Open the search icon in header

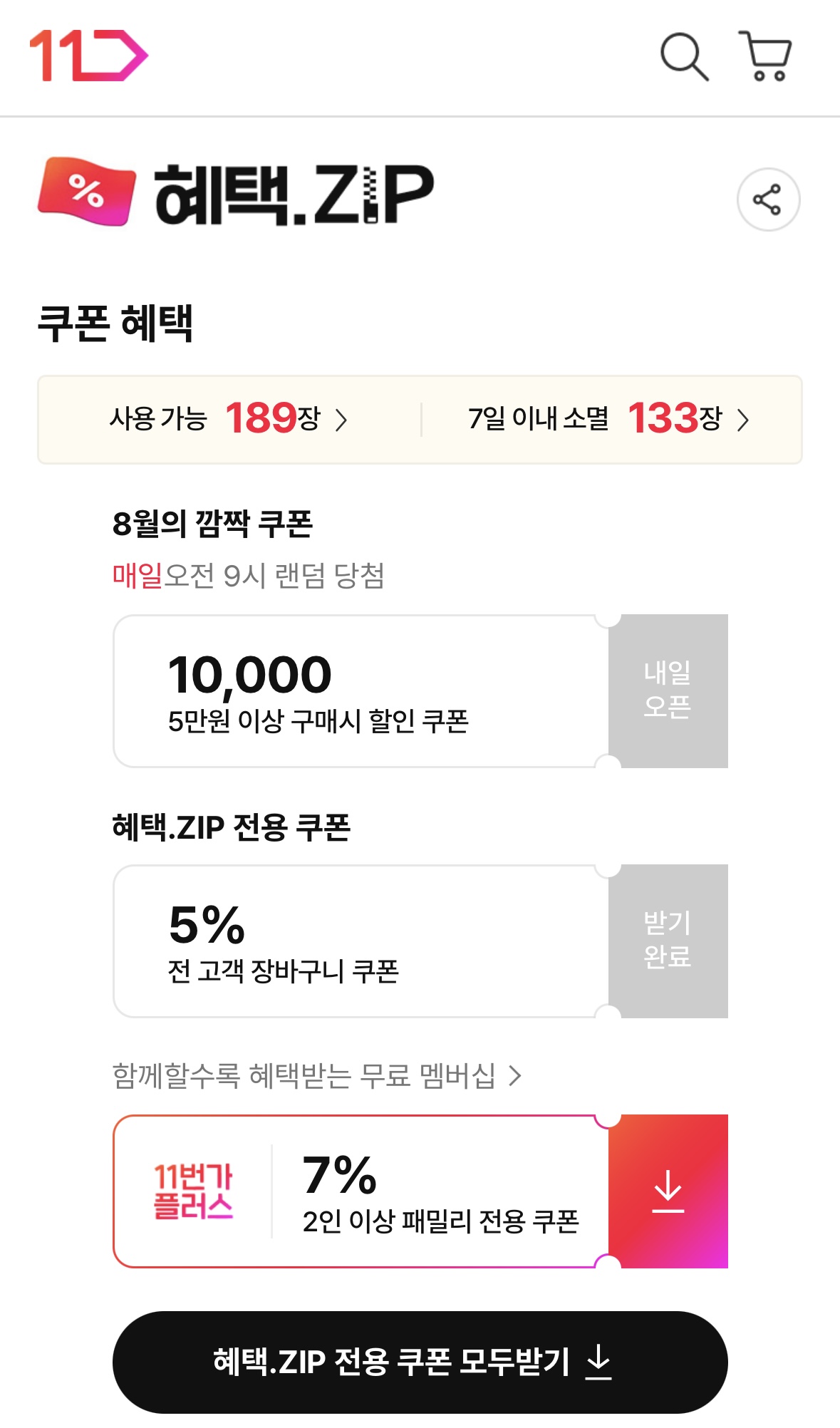coord(684,56)
